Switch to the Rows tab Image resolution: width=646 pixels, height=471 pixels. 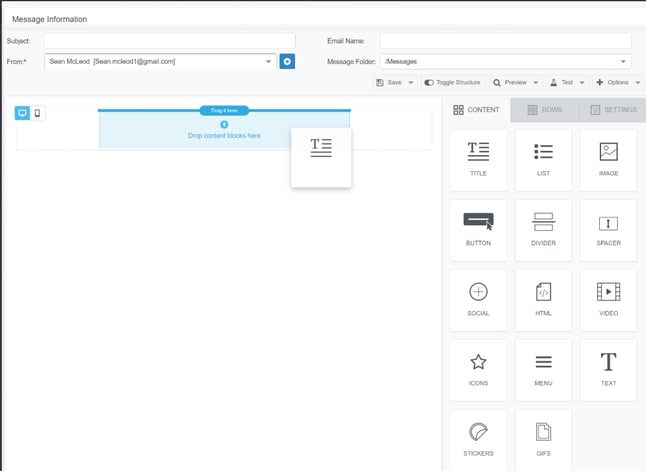coord(545,110)
